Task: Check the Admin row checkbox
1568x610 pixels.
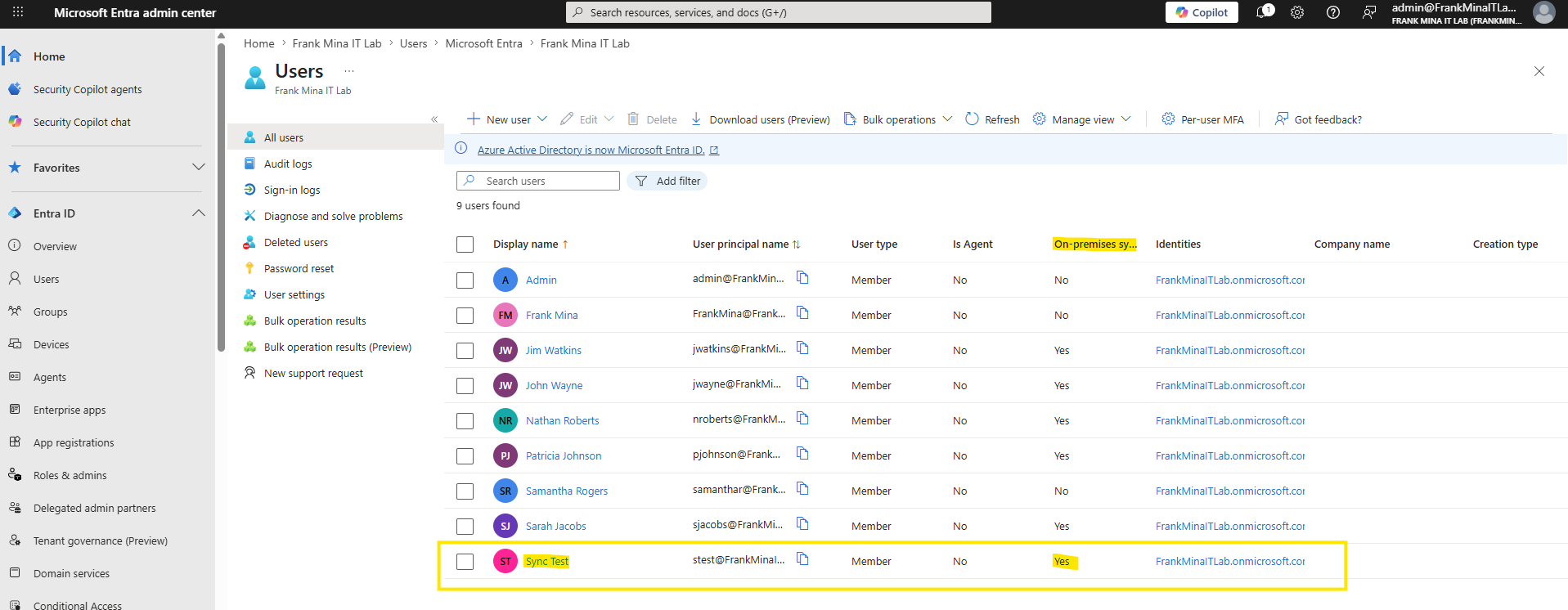Action: [x=465, y=280]
